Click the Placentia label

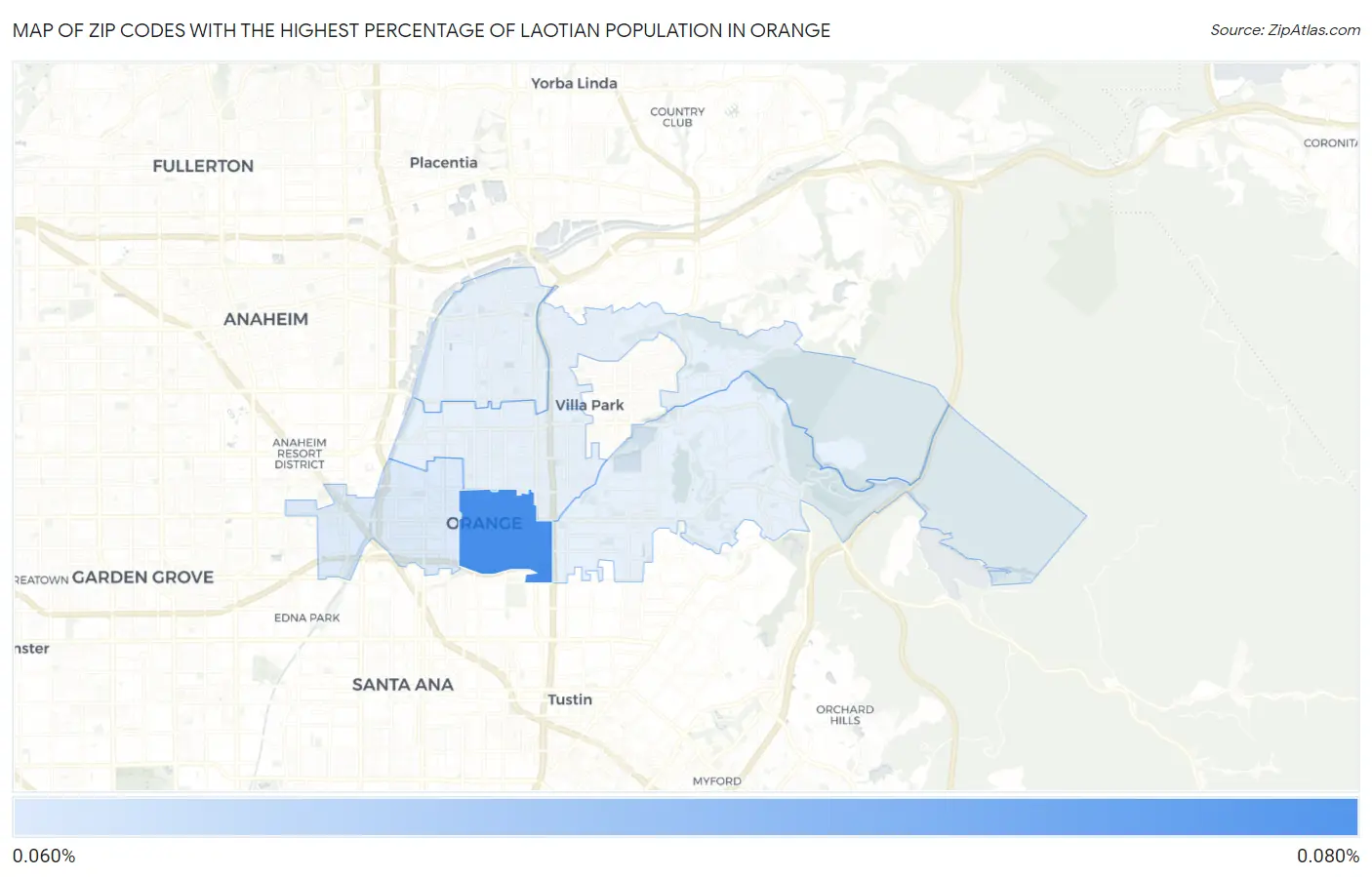click(444, 162)
